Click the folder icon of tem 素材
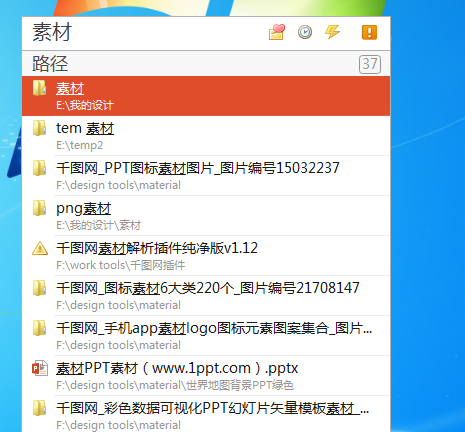This screenshot has width=465, height=432. click(40, 128)
